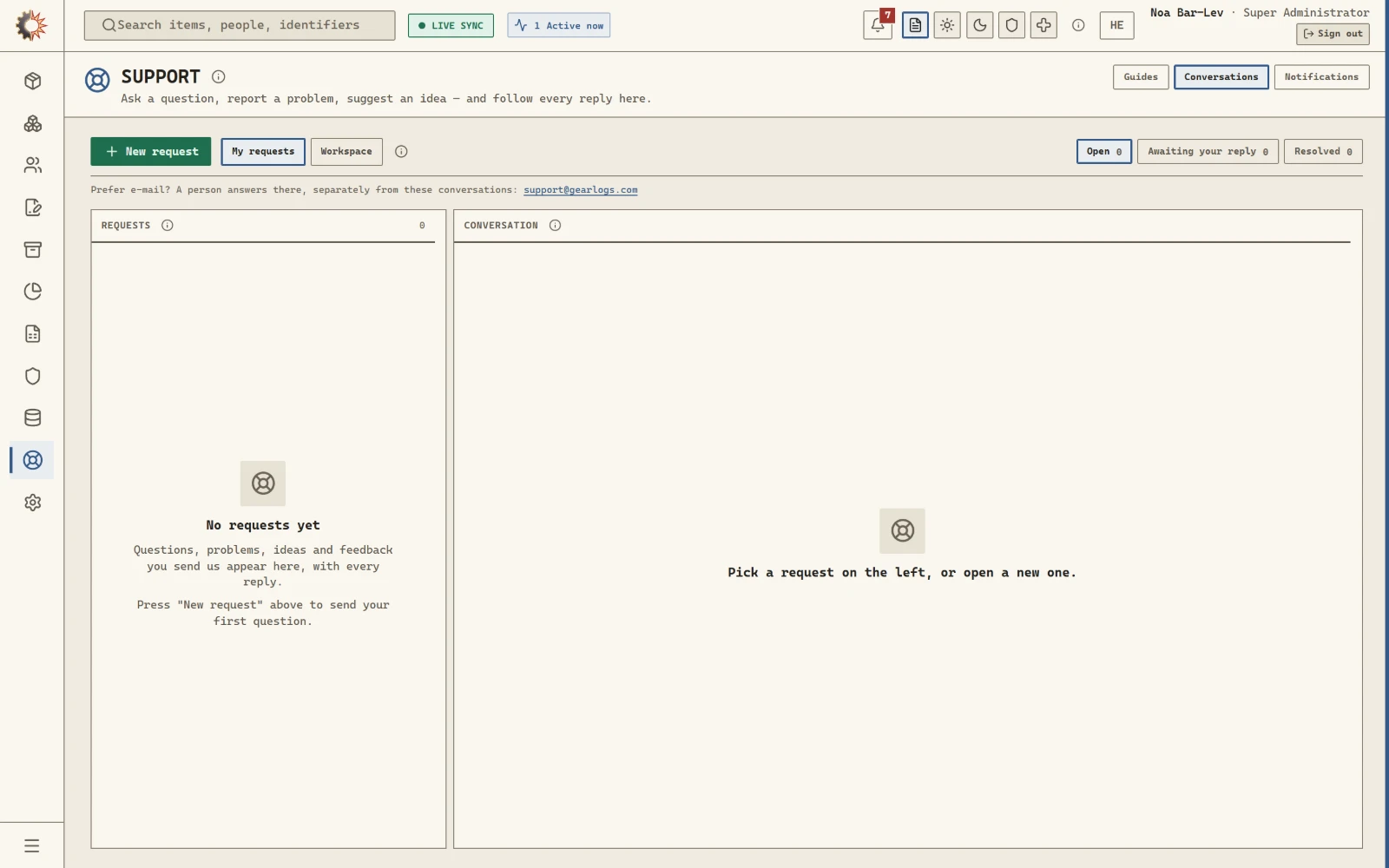This screenshot has height=868, width=1389.
Task: Open the settings gear icon in sidebar
Action: click(33, 503)
